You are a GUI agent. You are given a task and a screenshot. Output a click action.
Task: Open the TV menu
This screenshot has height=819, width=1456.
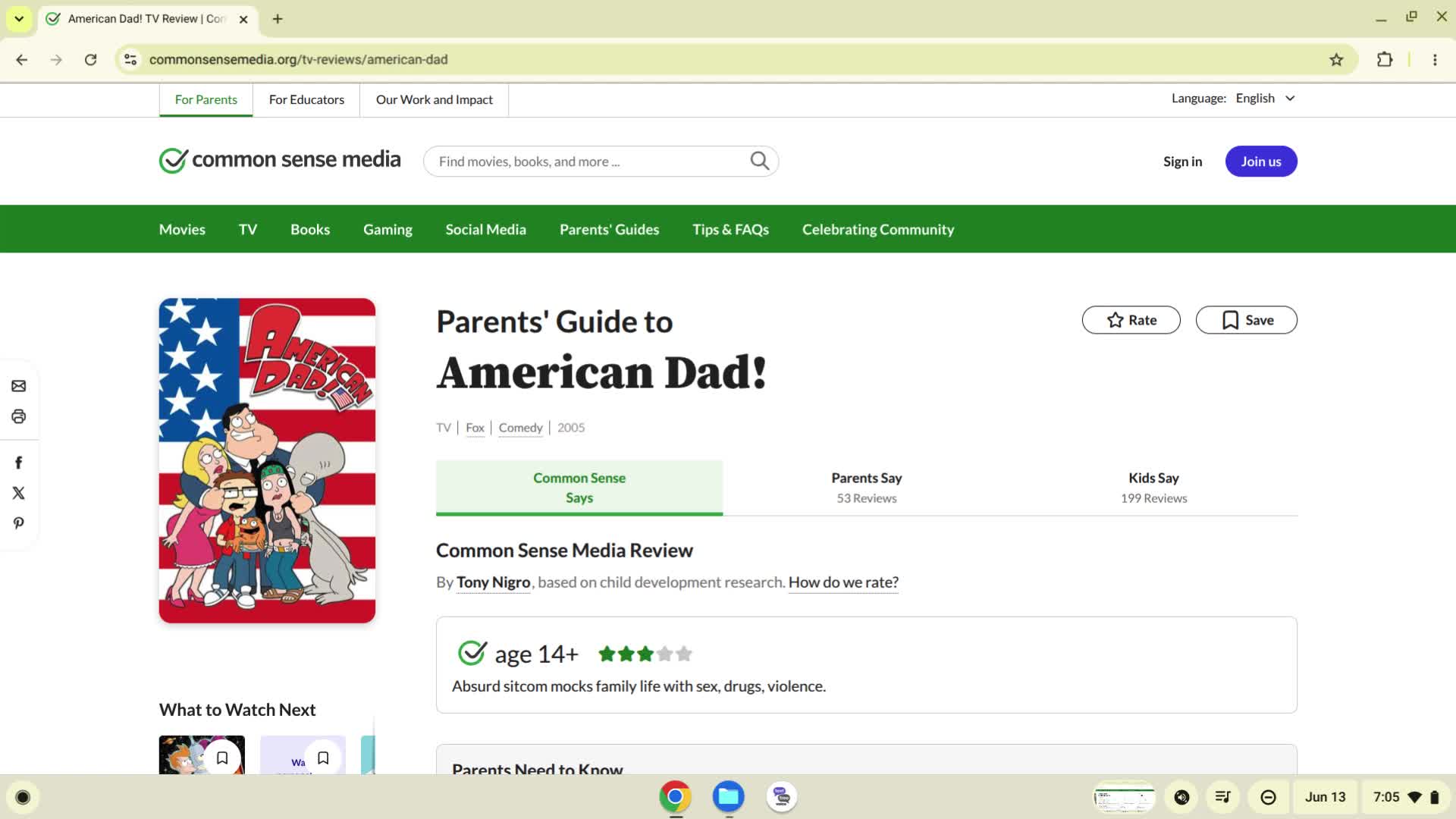tap(247, 229)
